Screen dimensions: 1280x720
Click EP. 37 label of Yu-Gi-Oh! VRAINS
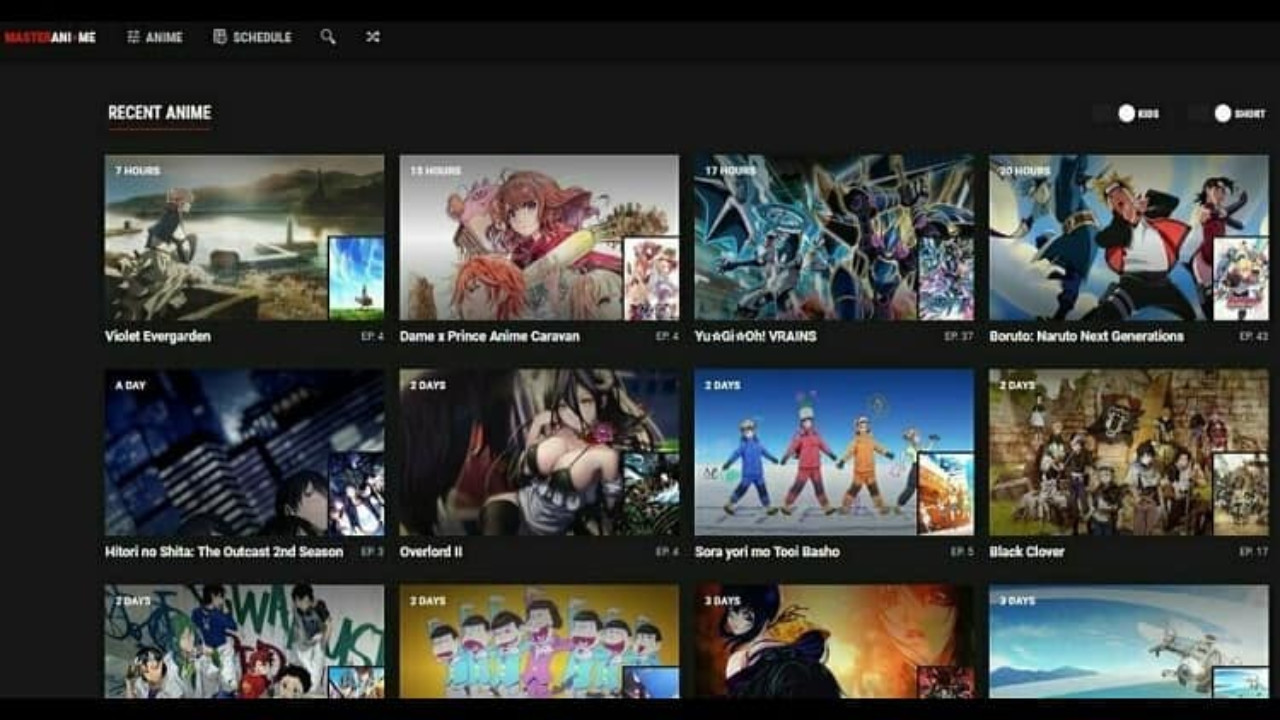click(x=959, y=337)
